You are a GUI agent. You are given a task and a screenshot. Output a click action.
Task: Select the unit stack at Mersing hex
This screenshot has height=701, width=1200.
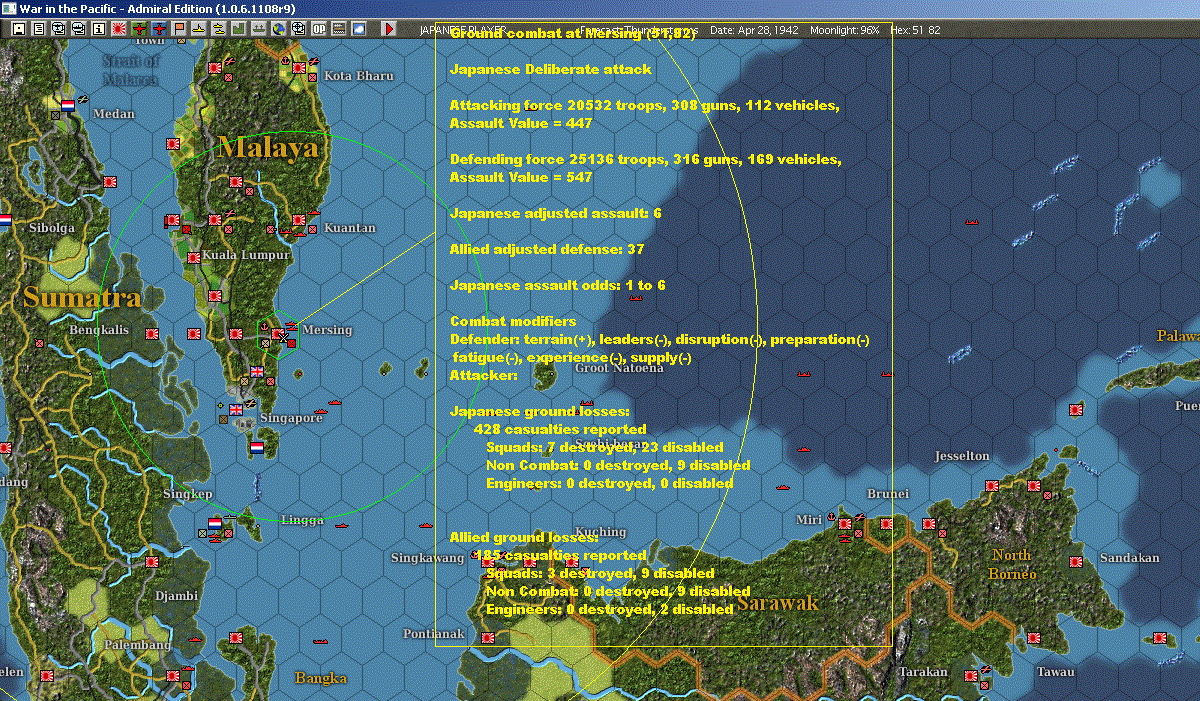(x=279, y=334)
